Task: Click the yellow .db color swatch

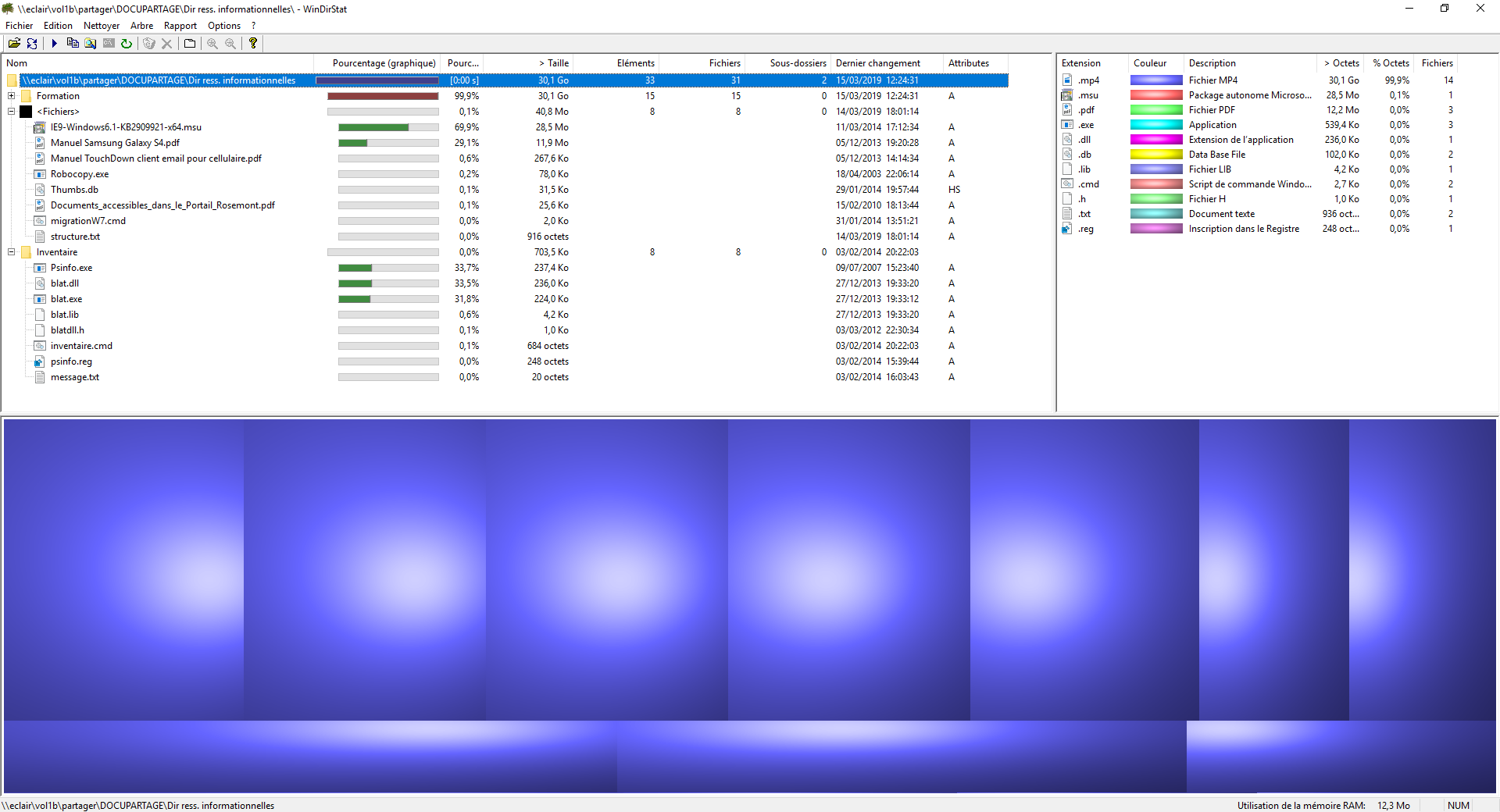Action: (1155, 155)
